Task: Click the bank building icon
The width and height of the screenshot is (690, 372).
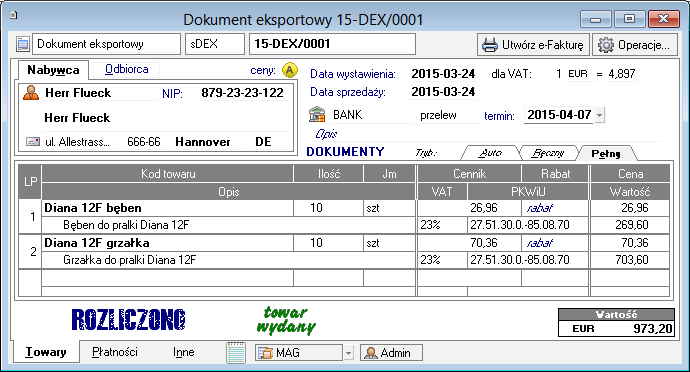Action: 317,114
